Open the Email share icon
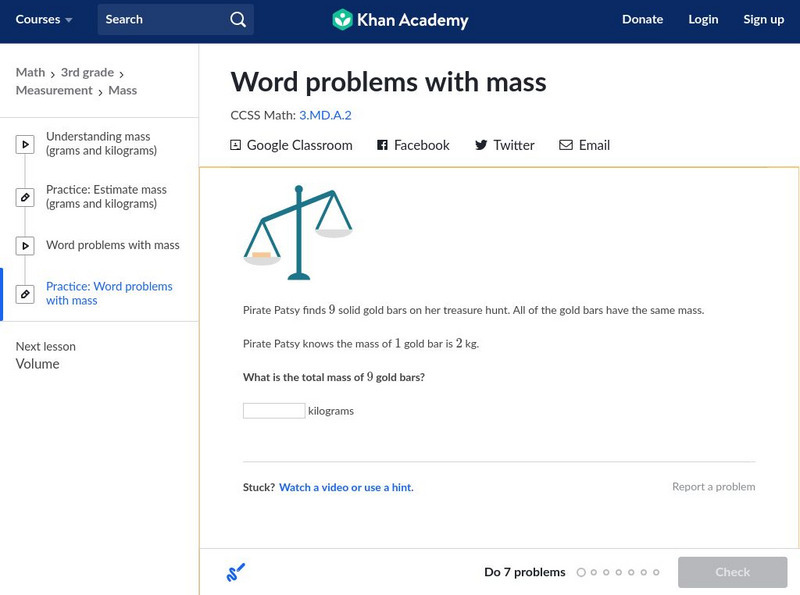Viewport: 800px width, 595px height. [565, 145]
